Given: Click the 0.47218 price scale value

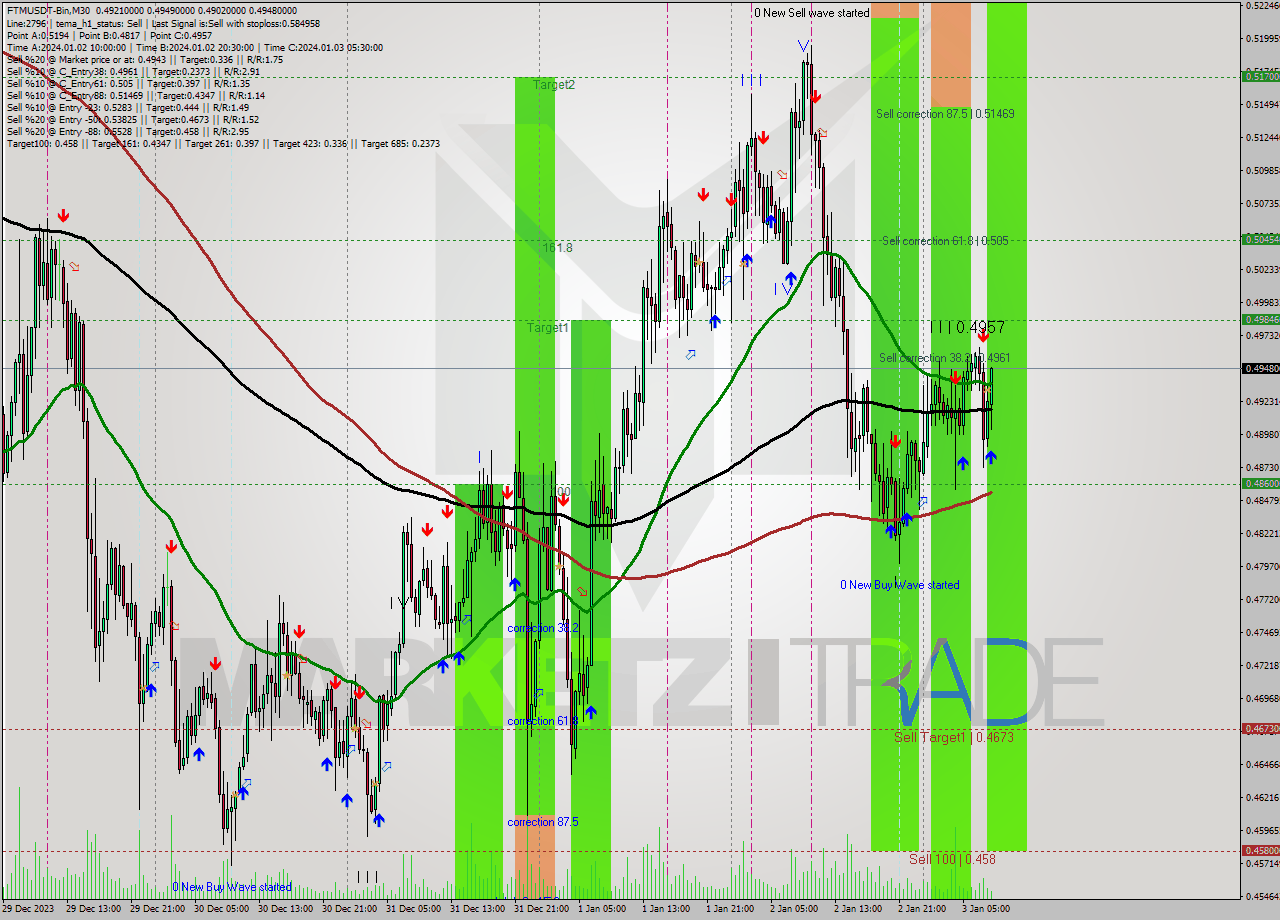Looking at the screenshot, I should tap(1263, 665).
